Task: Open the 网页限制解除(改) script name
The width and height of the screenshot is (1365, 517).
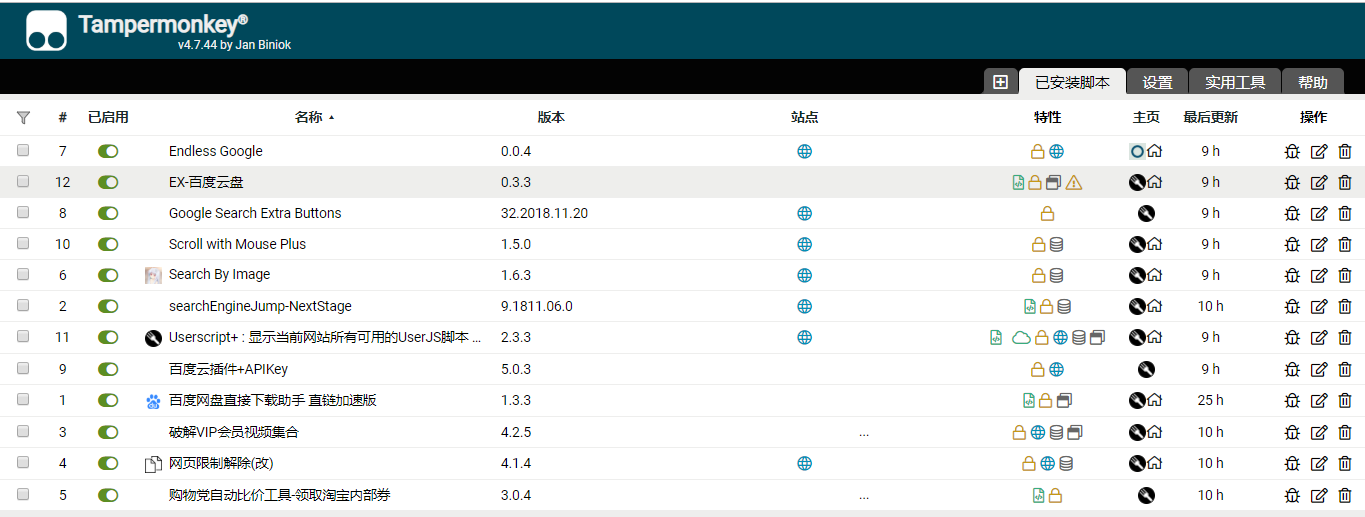Action: [x=221, y=463]
